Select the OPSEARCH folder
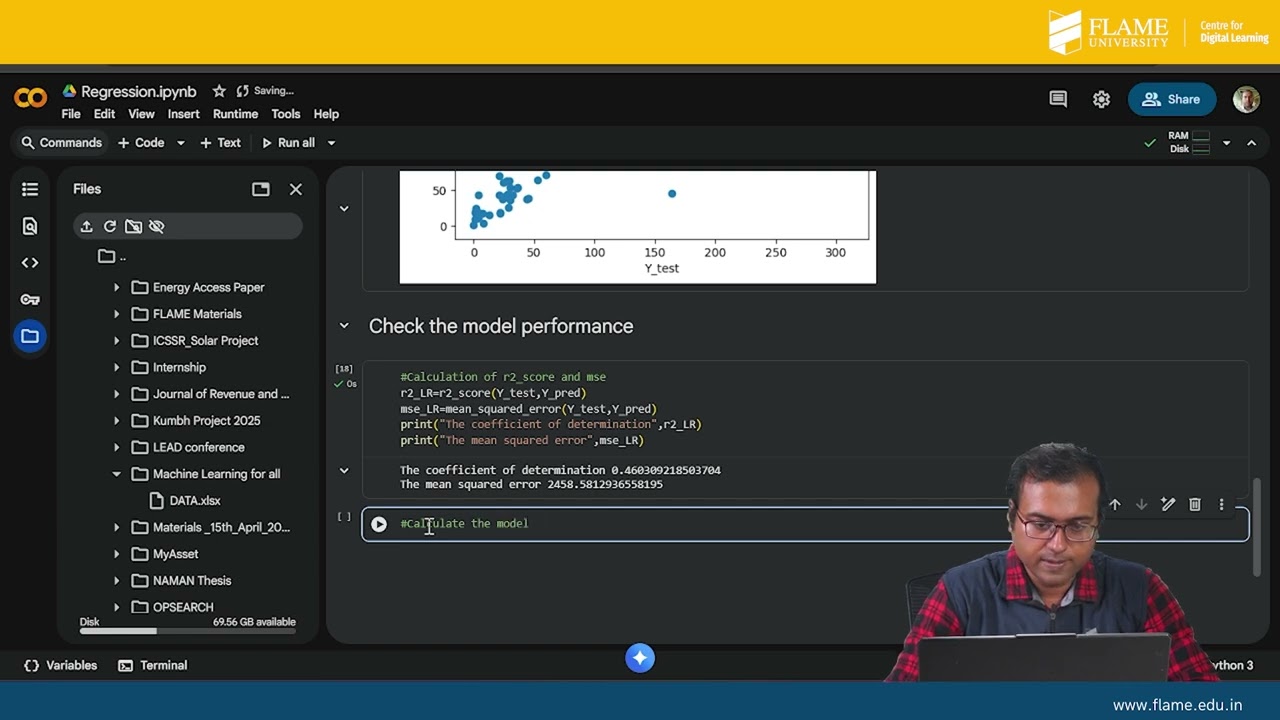 [182, 607]
